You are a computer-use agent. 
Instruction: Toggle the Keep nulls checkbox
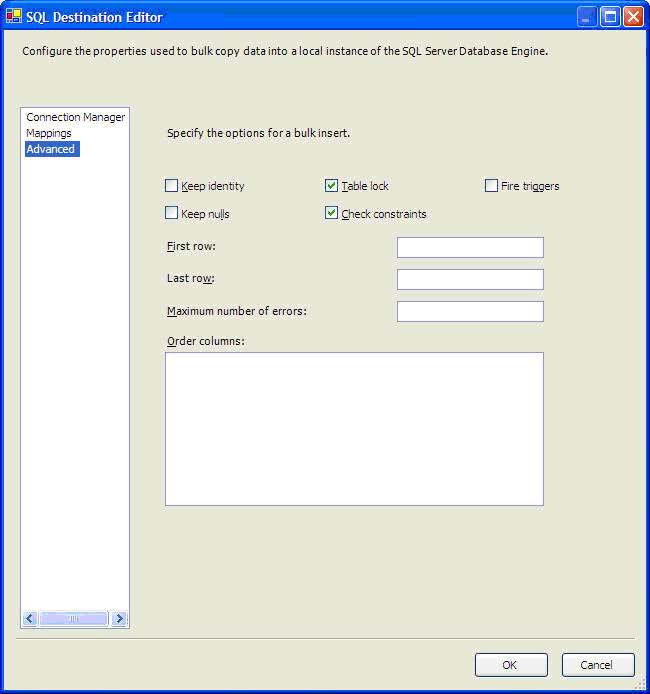pos(172,213)
